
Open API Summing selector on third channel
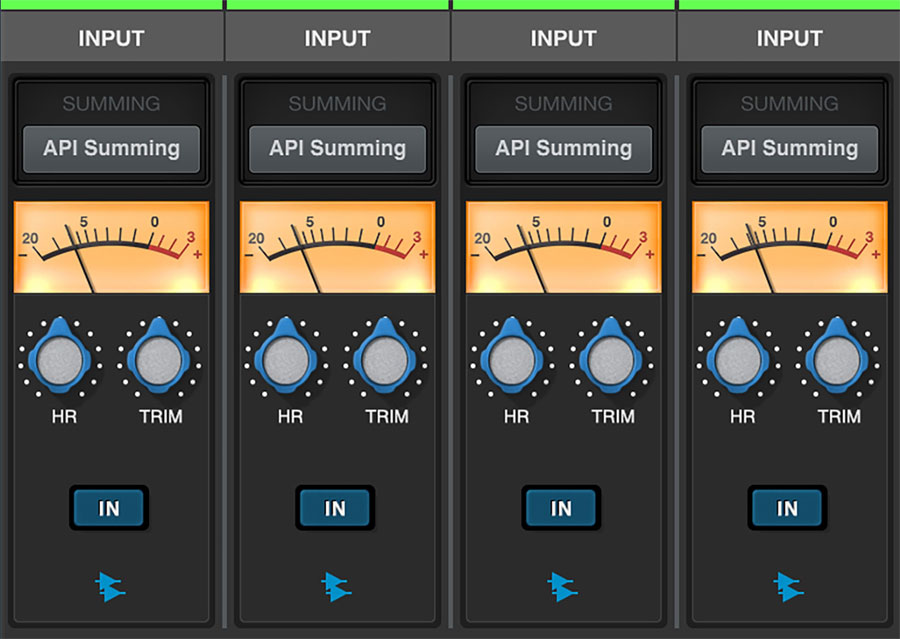(x=564, y=149)
